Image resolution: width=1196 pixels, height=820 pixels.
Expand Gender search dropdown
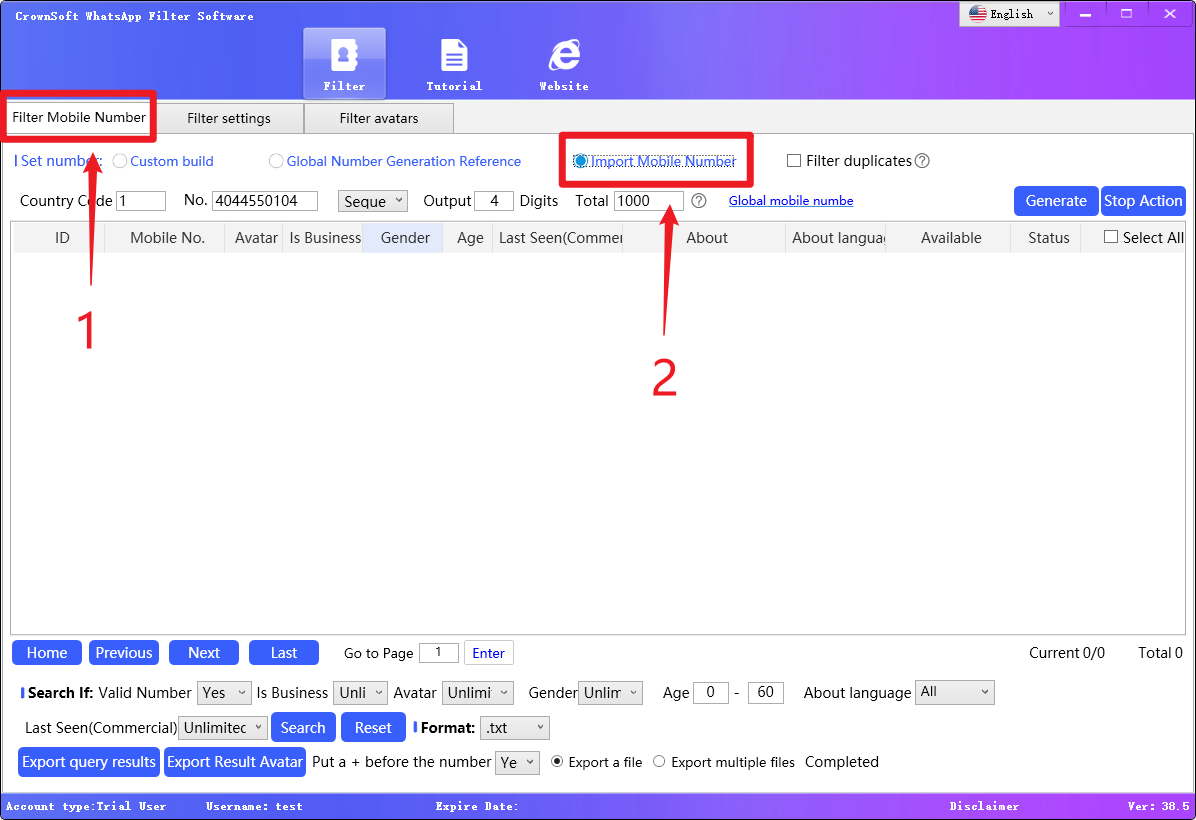(x=610, y=693)
